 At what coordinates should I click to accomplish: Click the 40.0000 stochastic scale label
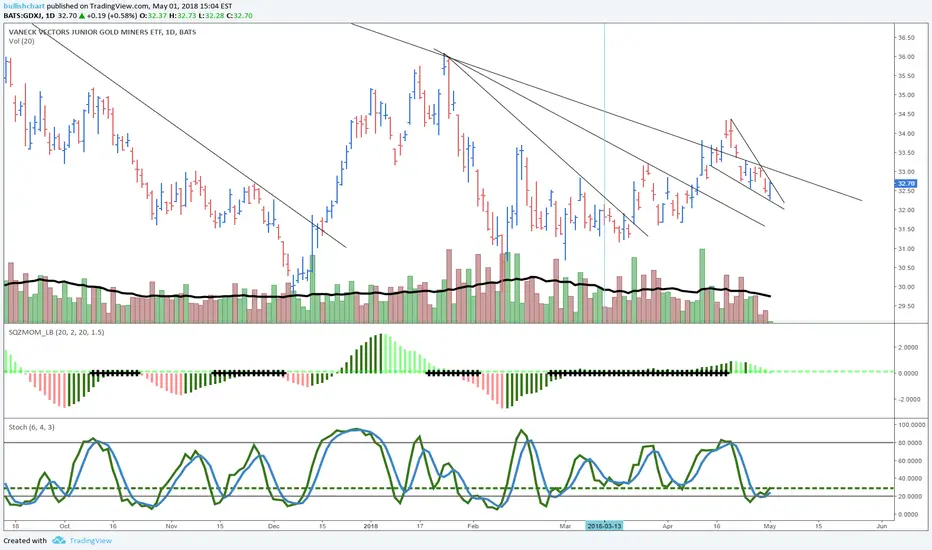tap(910, 479)
